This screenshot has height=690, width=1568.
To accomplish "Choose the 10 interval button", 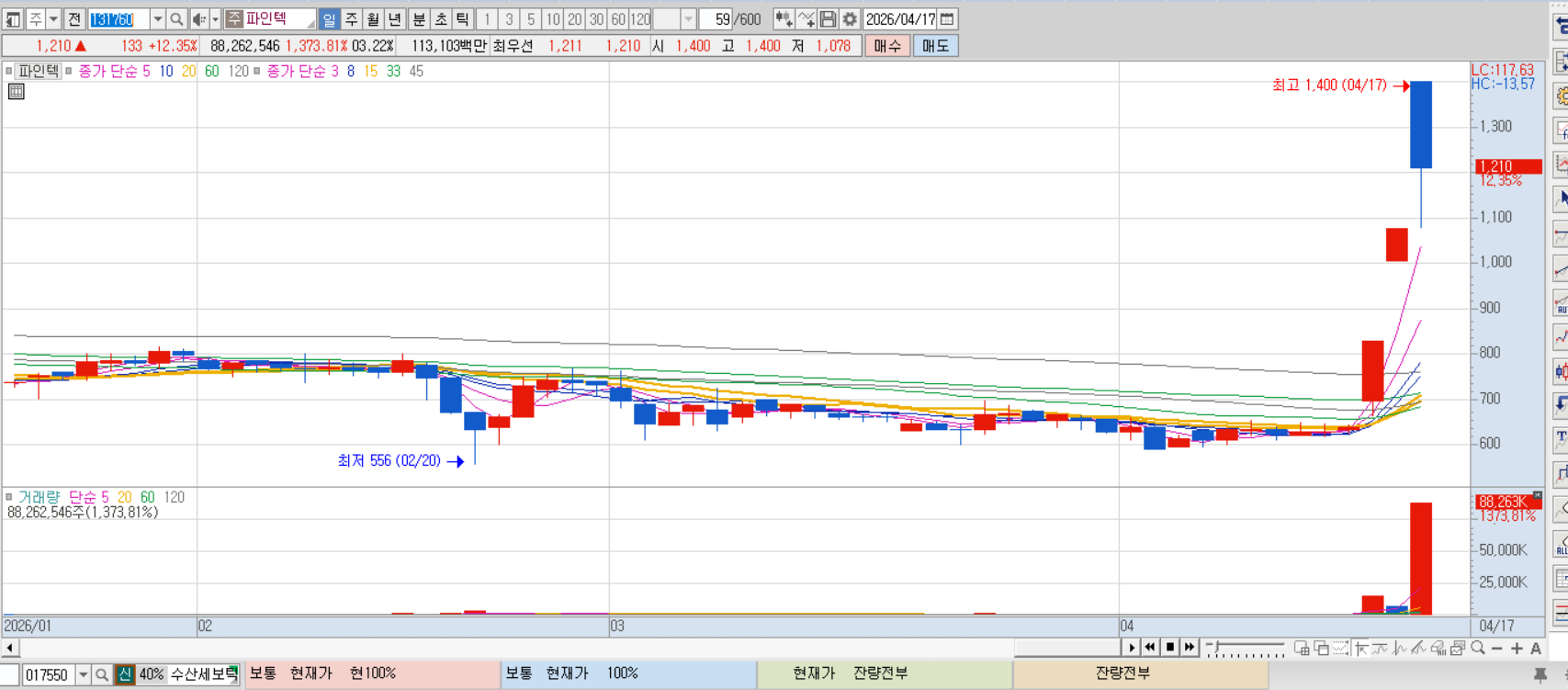I will tap(553, 19).
